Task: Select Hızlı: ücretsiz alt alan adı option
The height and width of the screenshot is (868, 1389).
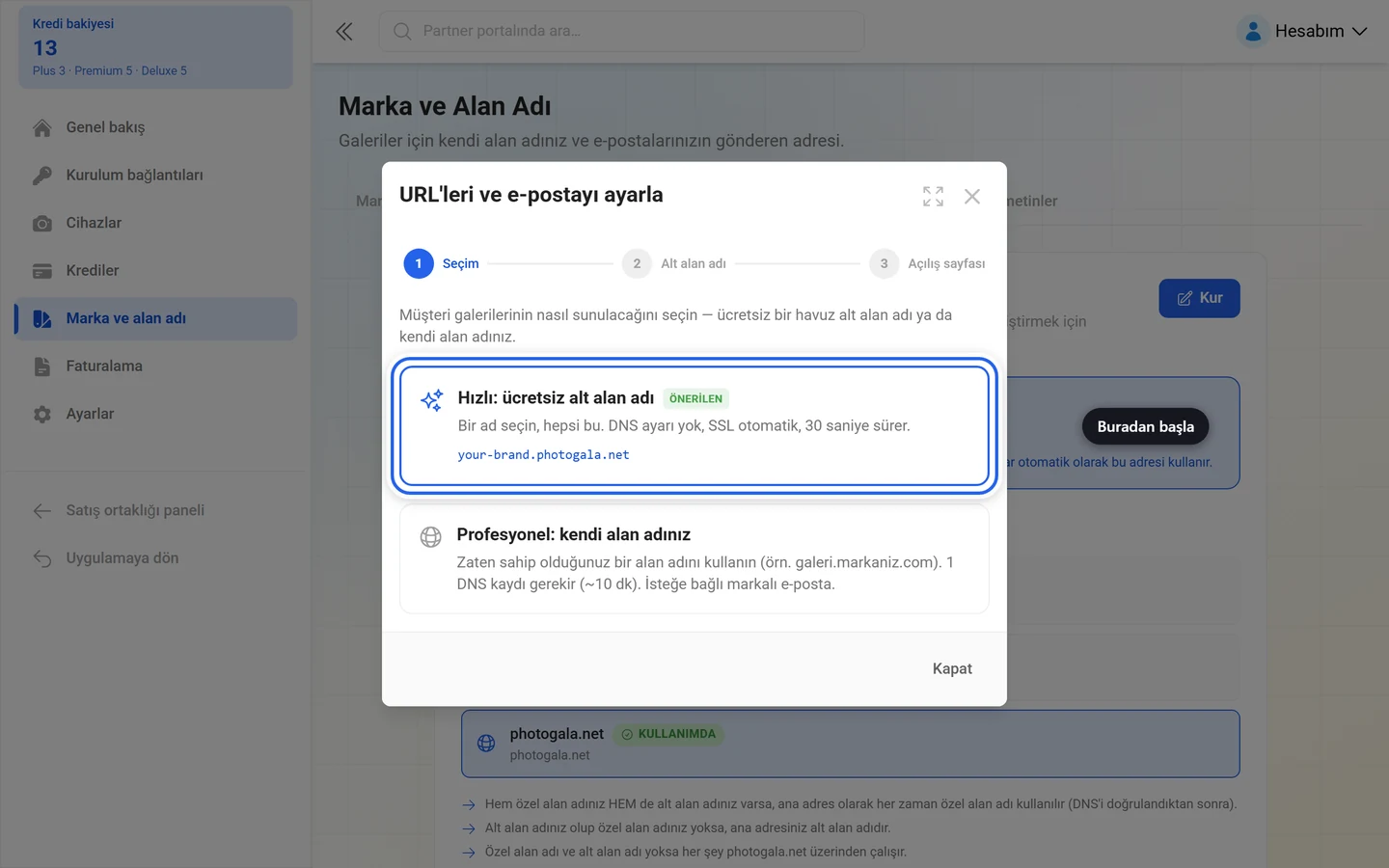Action: [694, 425]
